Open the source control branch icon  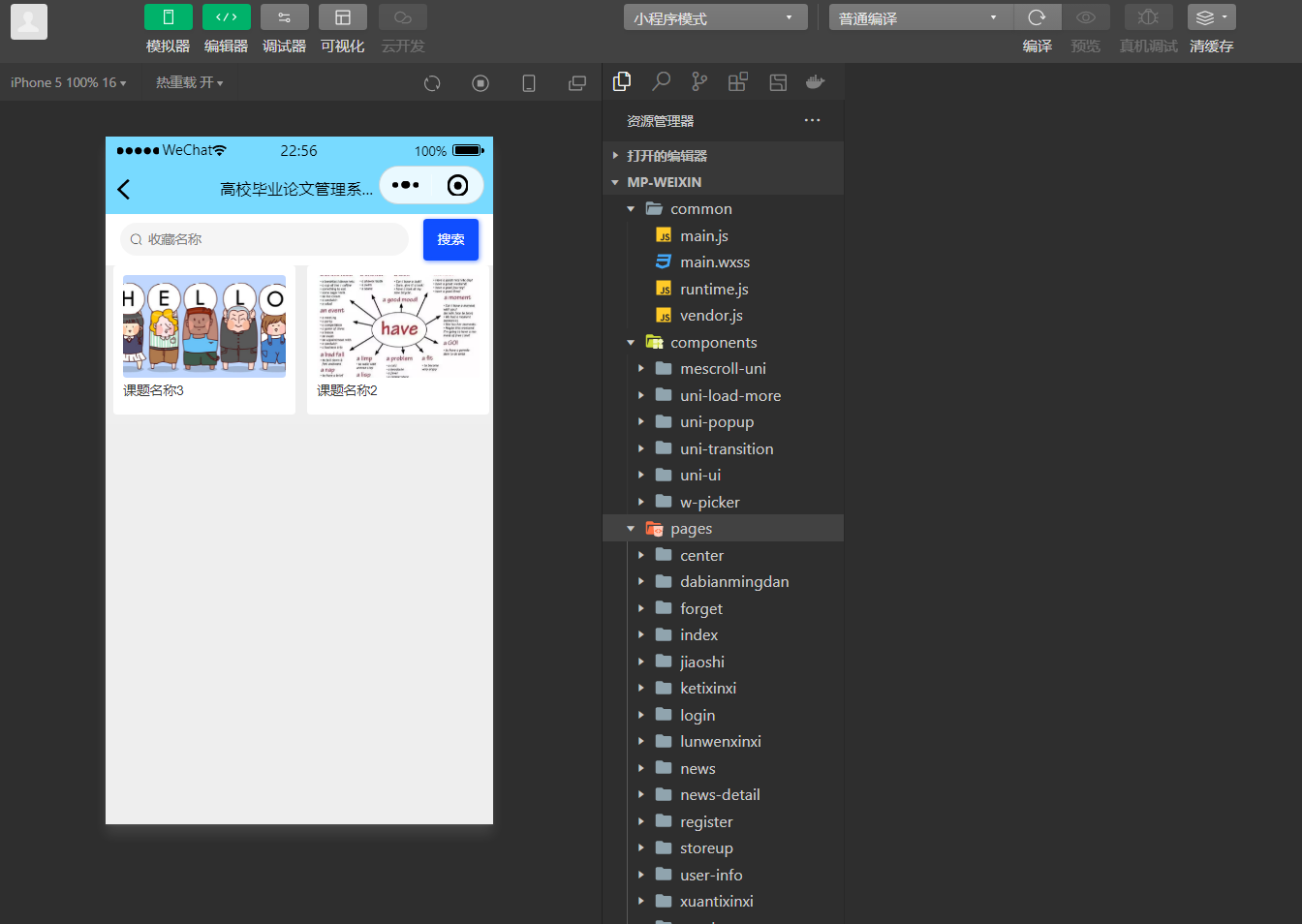(x=699, y=82)
